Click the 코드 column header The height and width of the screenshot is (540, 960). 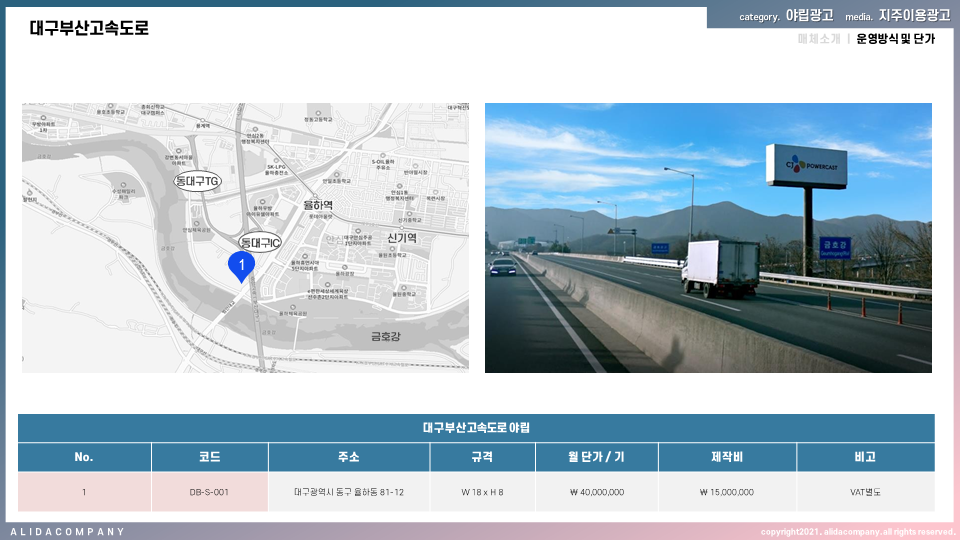209,457
